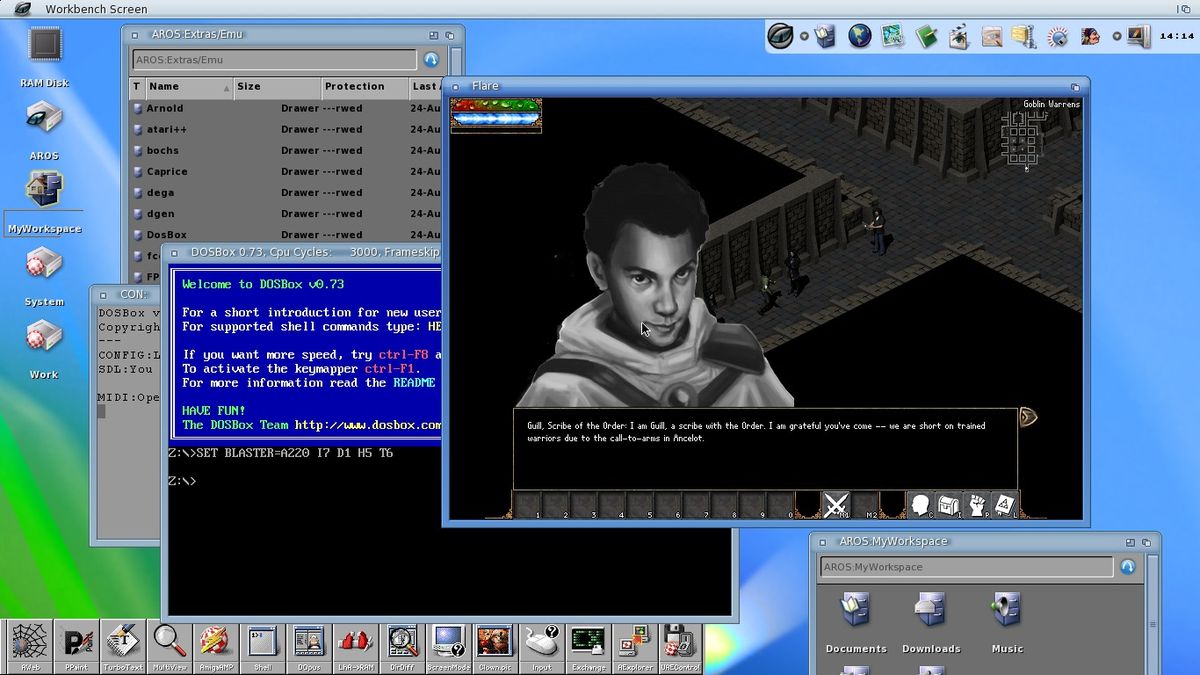Click the up-arrow button beside AROS:MyWorkspace path

point(1128,567)
